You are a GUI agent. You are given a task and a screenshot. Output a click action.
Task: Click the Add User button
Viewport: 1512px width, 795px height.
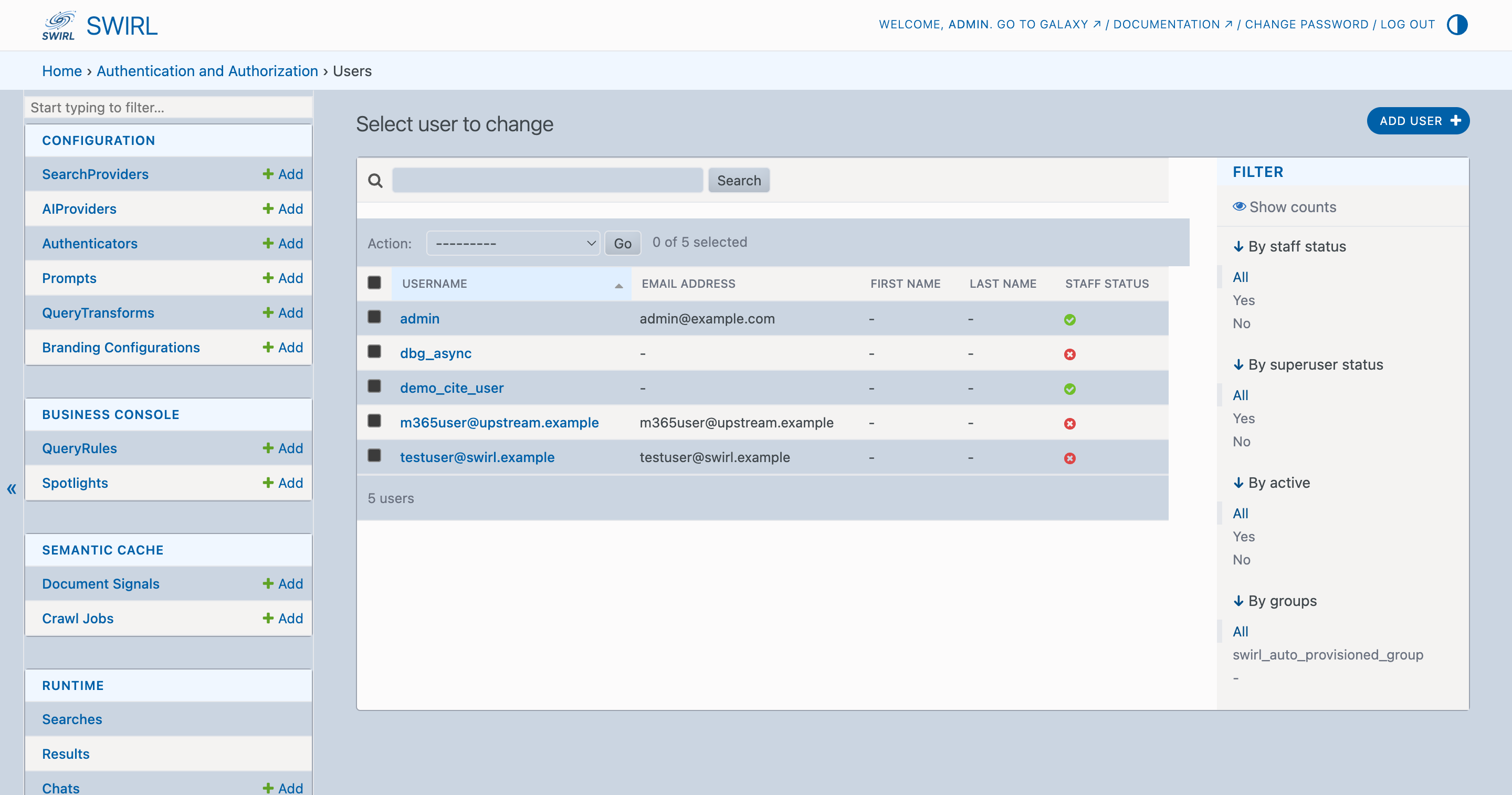click(1418, 120)
